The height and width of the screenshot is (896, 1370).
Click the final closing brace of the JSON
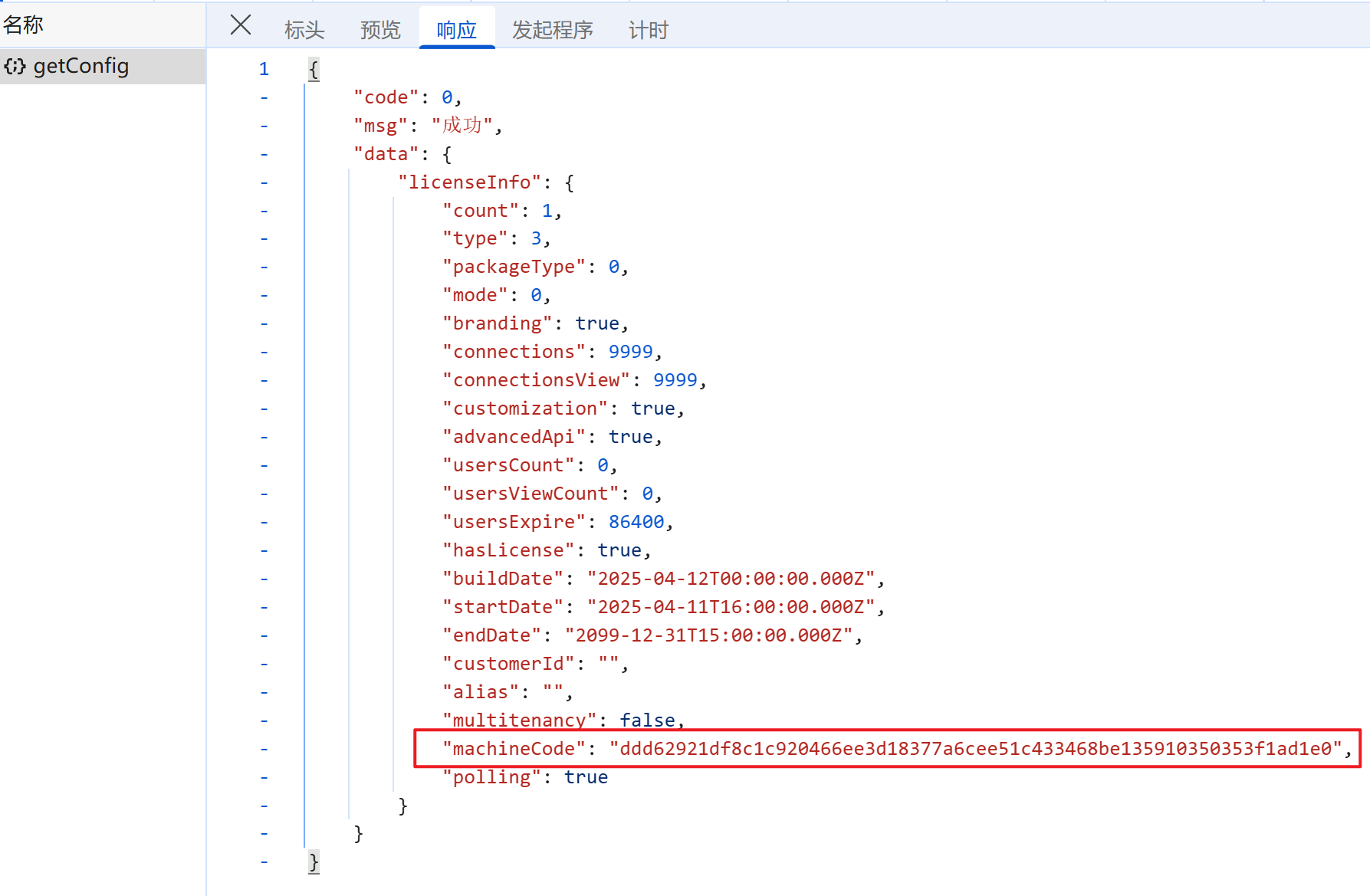pyautogui.click(x=313, y=862)
